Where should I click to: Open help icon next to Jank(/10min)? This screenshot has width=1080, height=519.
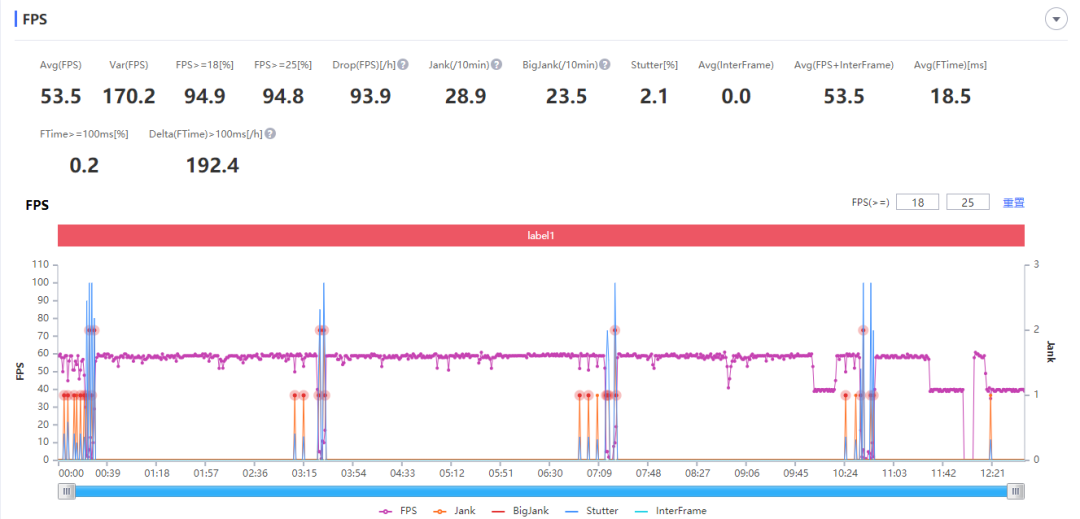click(496, 65)
